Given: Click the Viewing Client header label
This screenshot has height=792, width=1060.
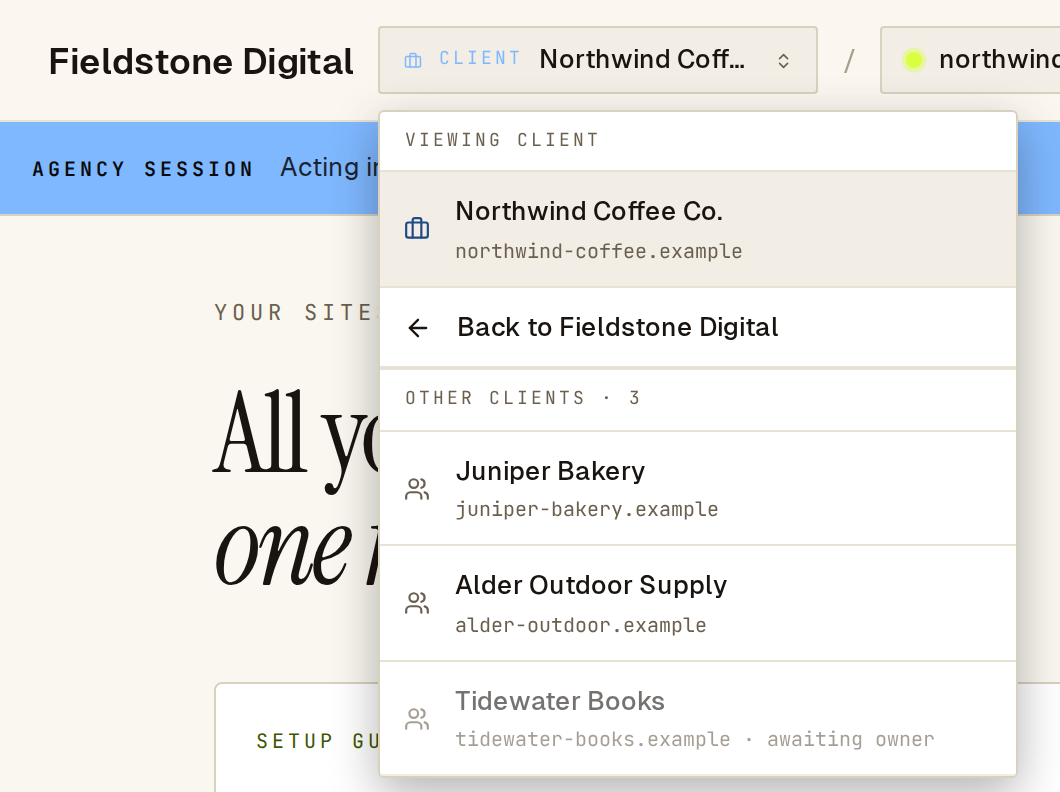Looking at the screenshot, I should (x=502, y=140).
